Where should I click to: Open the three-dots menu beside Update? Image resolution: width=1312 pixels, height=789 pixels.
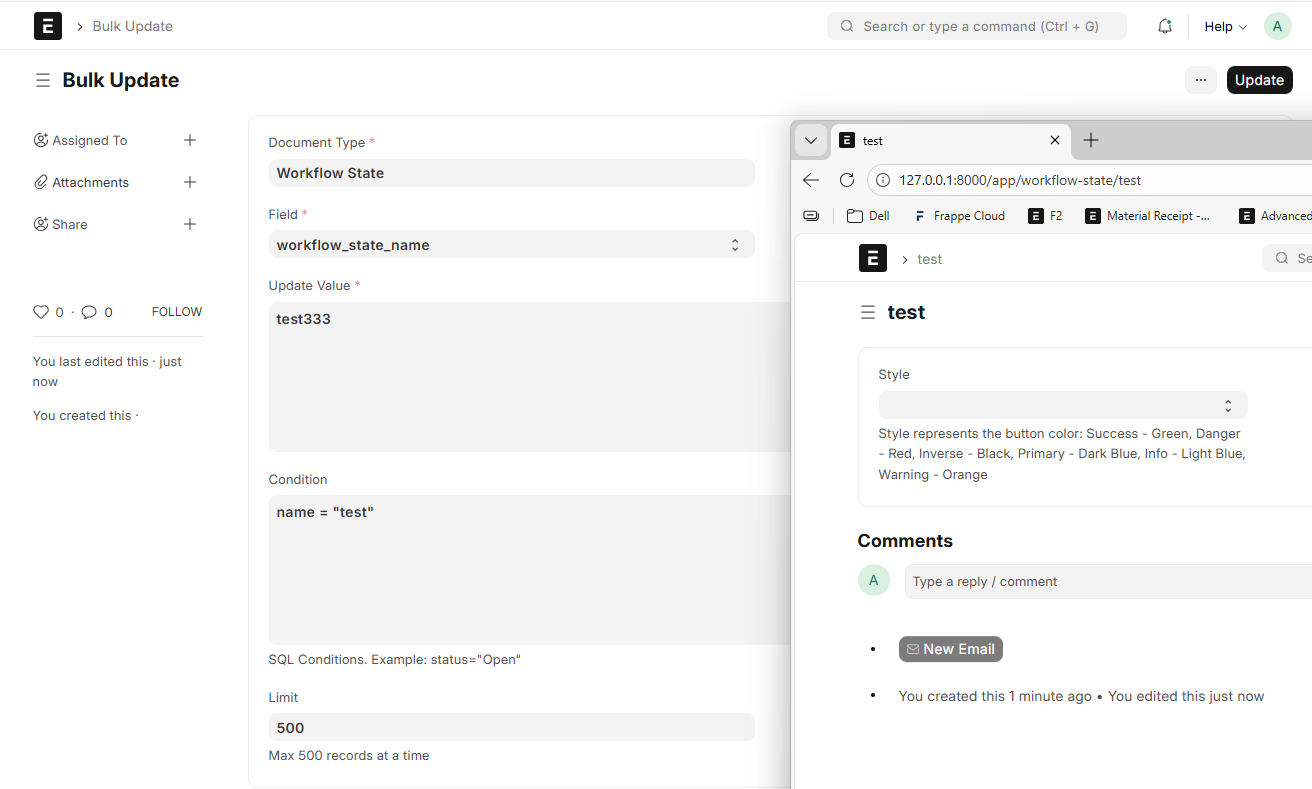pyautogui.click(x=1201, y=80)
